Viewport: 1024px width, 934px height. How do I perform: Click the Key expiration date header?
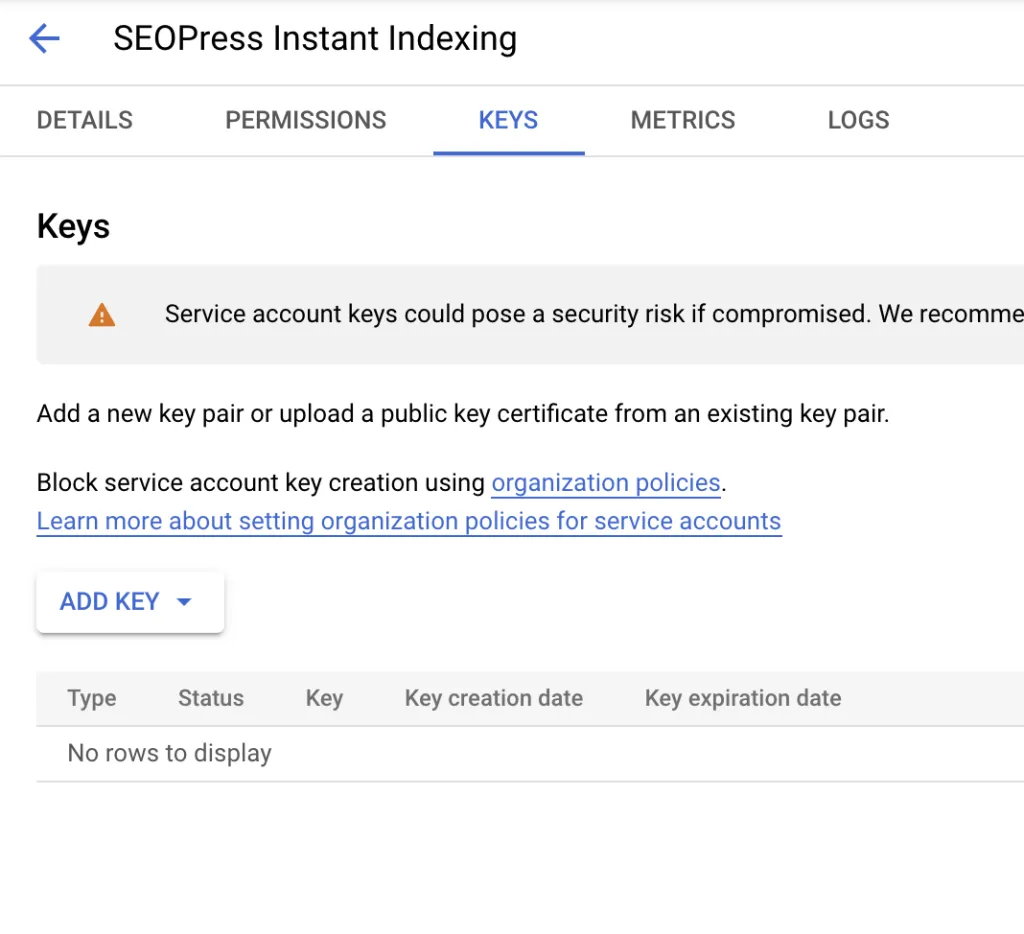[x=743, y=698]
